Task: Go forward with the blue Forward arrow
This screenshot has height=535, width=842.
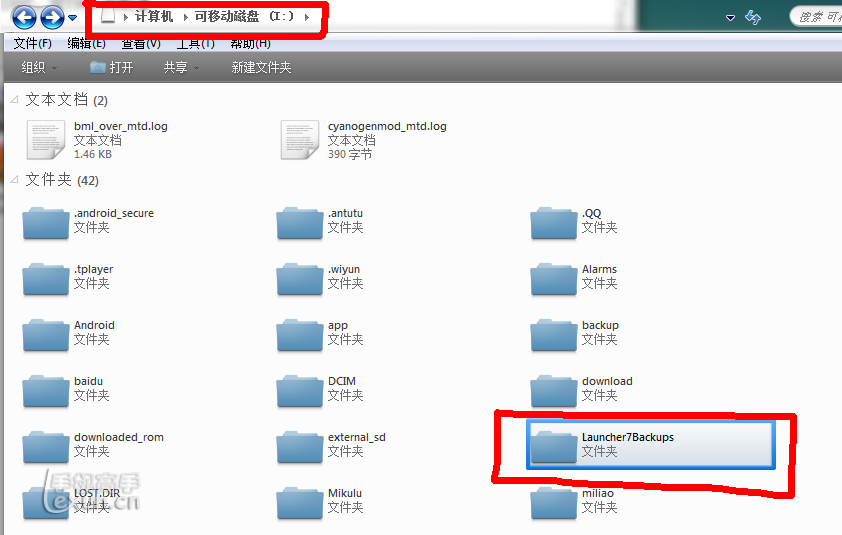Action: pyautogui.click(x=52, y=17)
